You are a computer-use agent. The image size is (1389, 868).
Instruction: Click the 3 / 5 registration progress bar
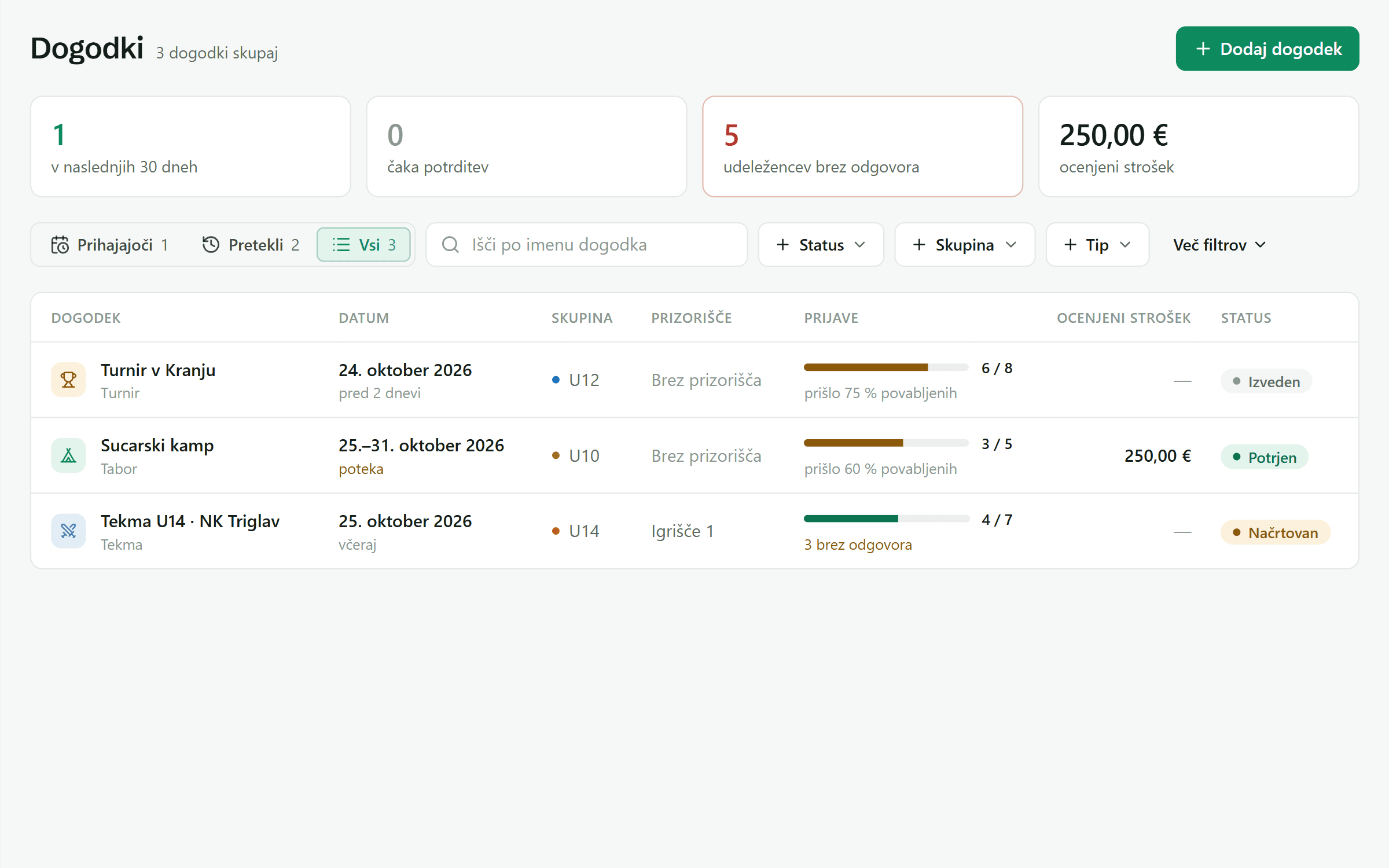(x=886, y=443)
